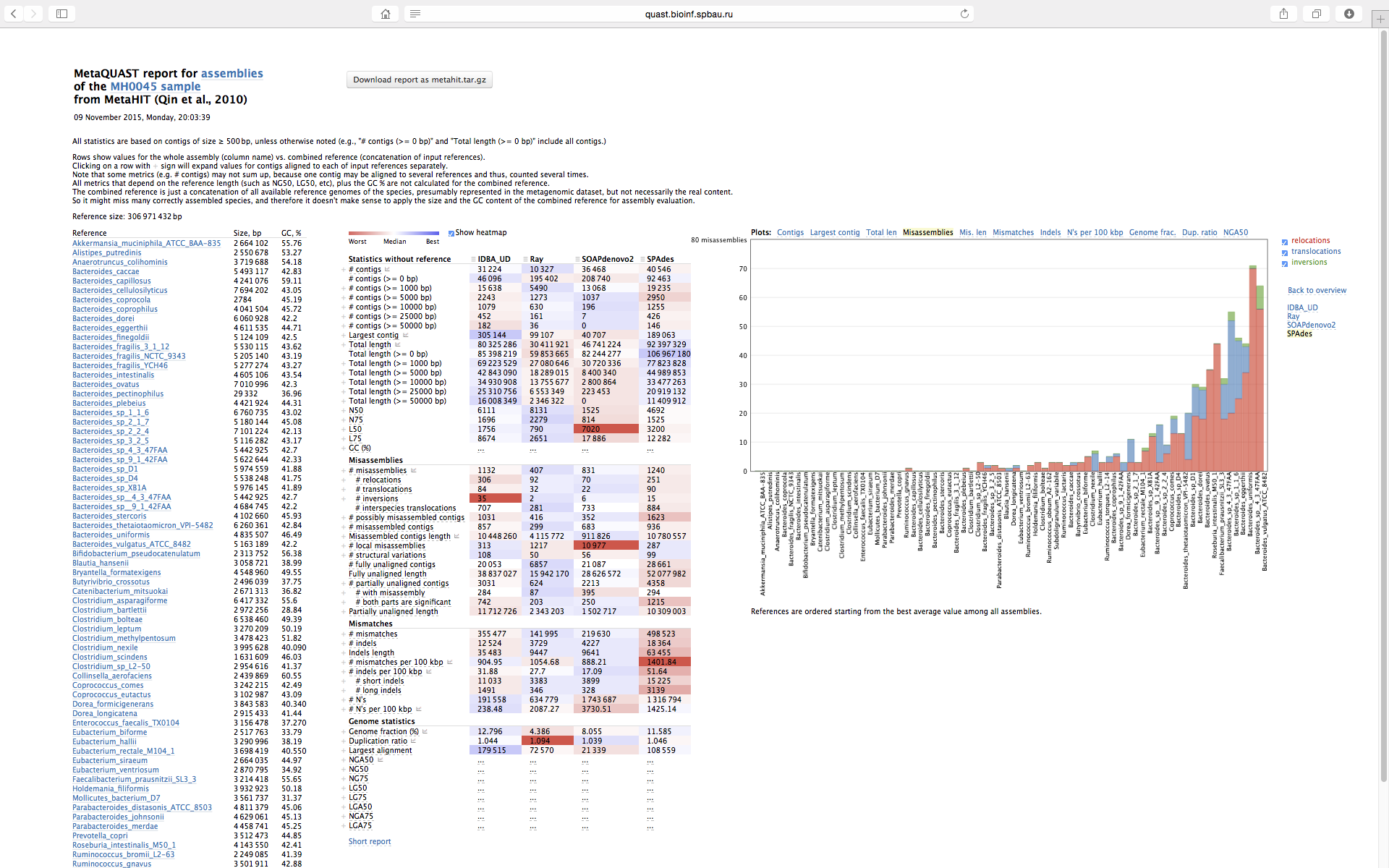Click drag handle before SPAdes column
Screen dimensions: 1389x868
click(642, 259)
